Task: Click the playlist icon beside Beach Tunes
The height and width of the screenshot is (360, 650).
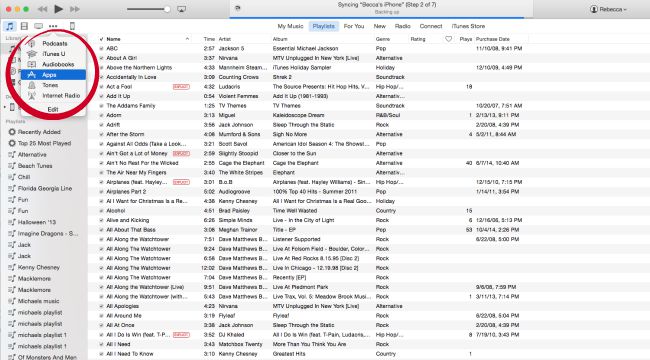Action: (x=12, y=165)
